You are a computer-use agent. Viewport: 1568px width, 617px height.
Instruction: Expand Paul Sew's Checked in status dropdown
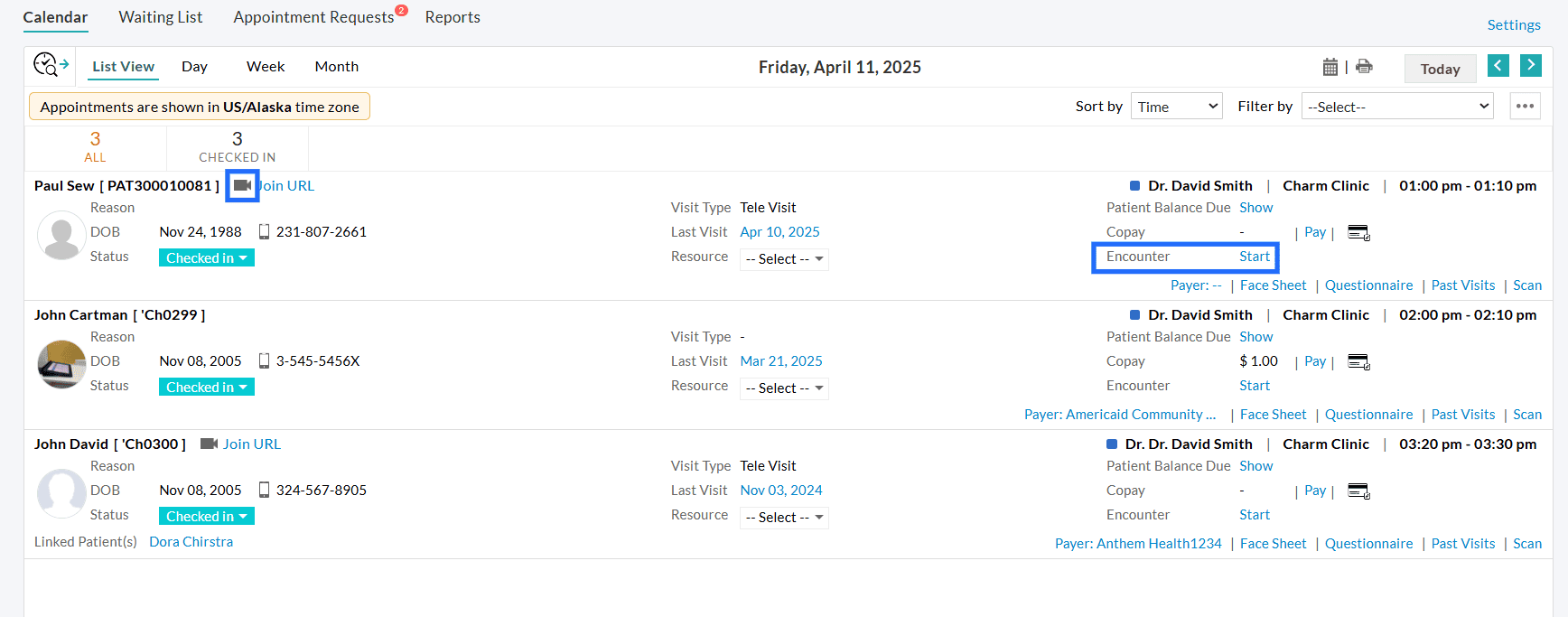(x=207, y=258)
